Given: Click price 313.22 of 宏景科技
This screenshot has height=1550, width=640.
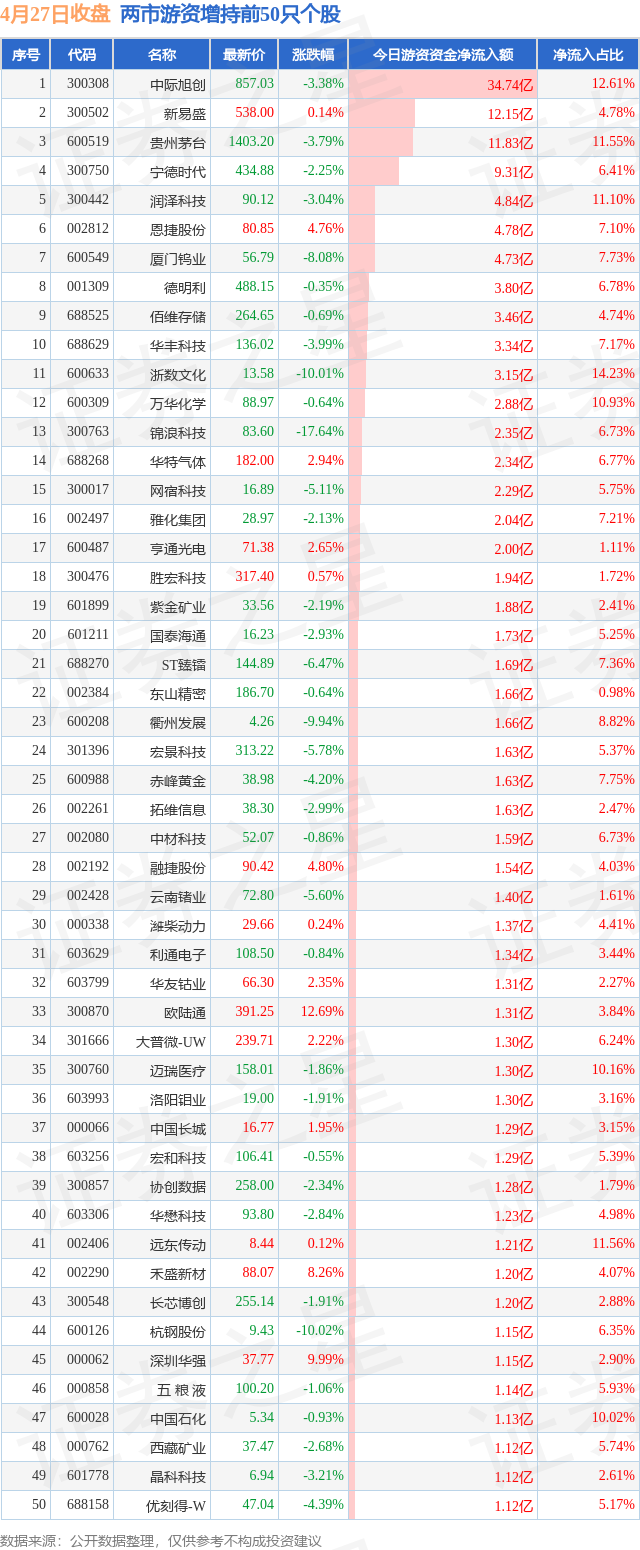Looking at the screenshot, I should point(254,751).
